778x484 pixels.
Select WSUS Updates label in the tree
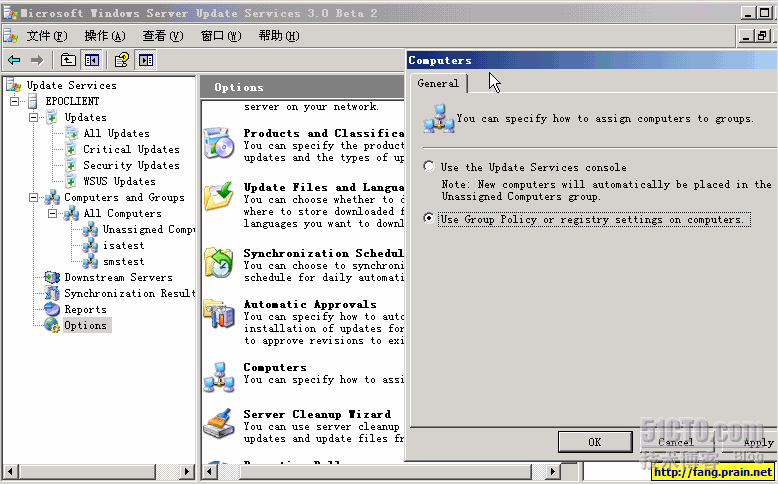(119, 181)
